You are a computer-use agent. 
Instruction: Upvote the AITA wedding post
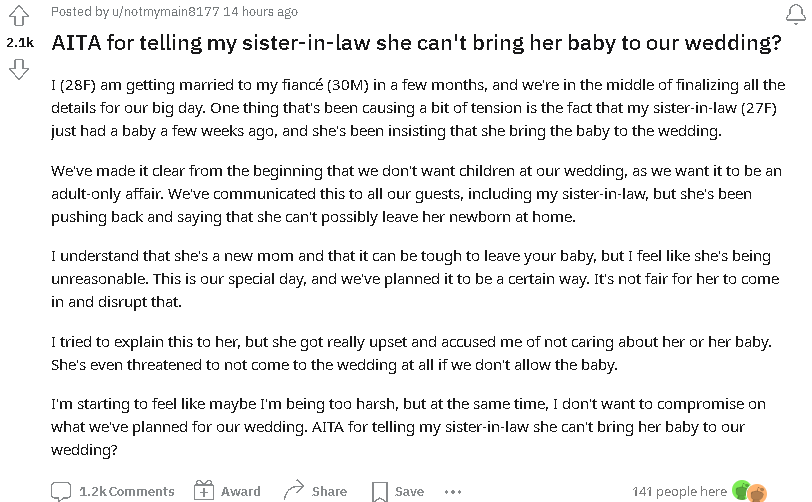point(19,15)
